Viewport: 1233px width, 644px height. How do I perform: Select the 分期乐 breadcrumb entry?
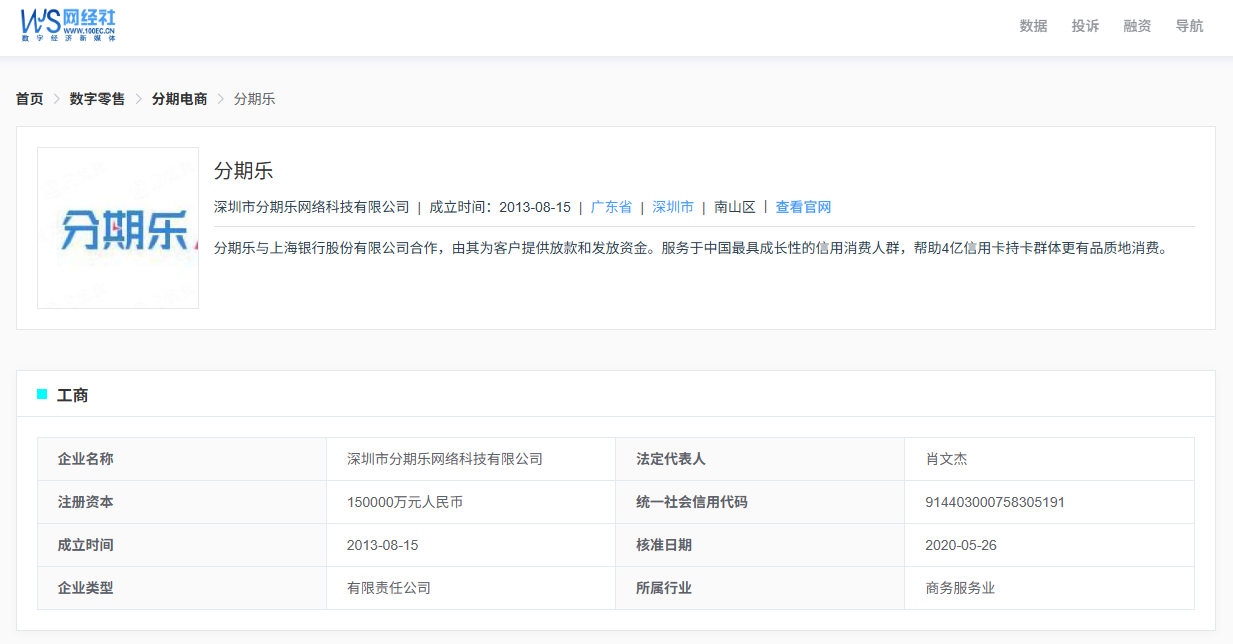[254, 99]
